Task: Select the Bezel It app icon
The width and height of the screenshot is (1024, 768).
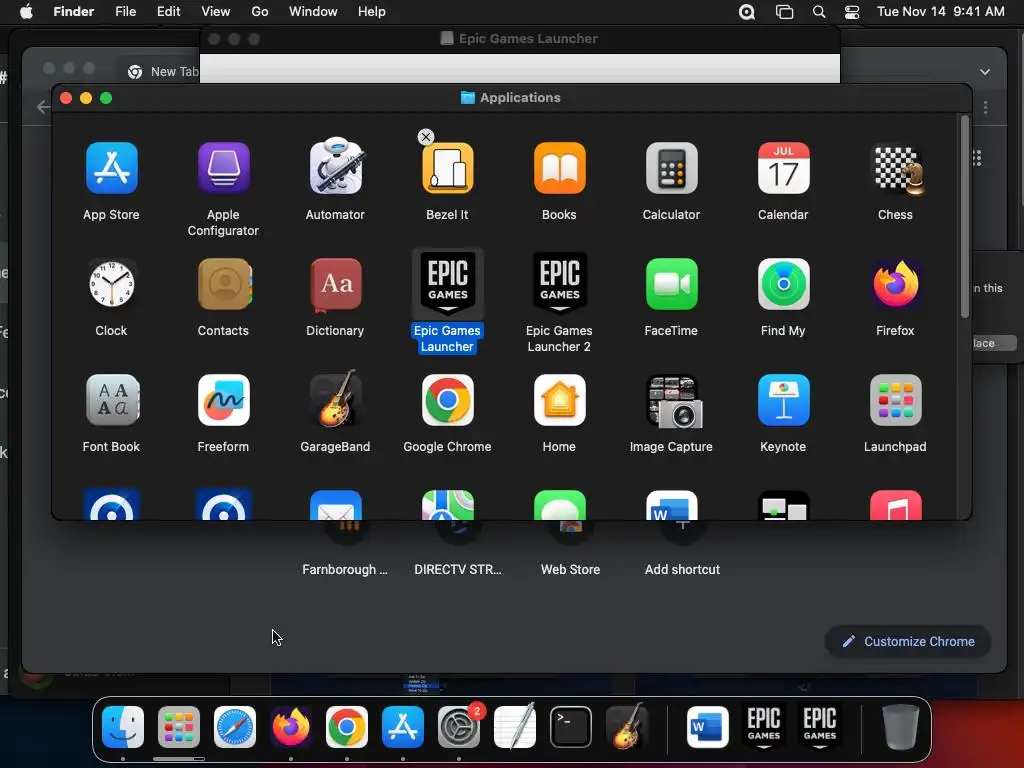Action: coord(447,168)
